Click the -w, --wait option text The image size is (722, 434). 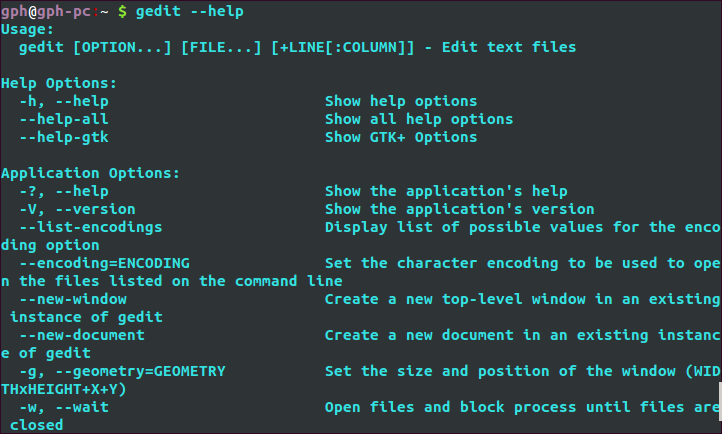pos(64,407)
